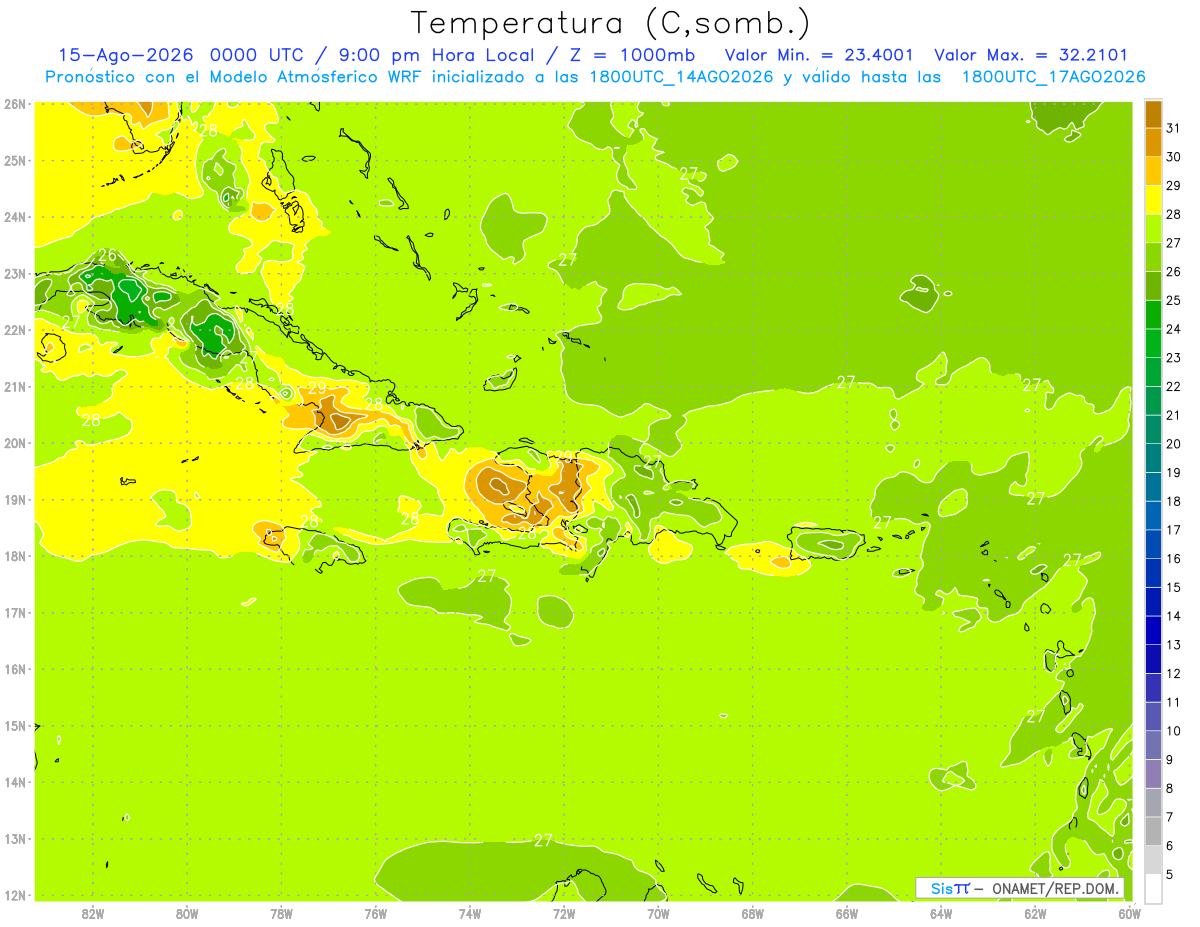Click the 20N latitude axis label

click(x=15, y=443)
